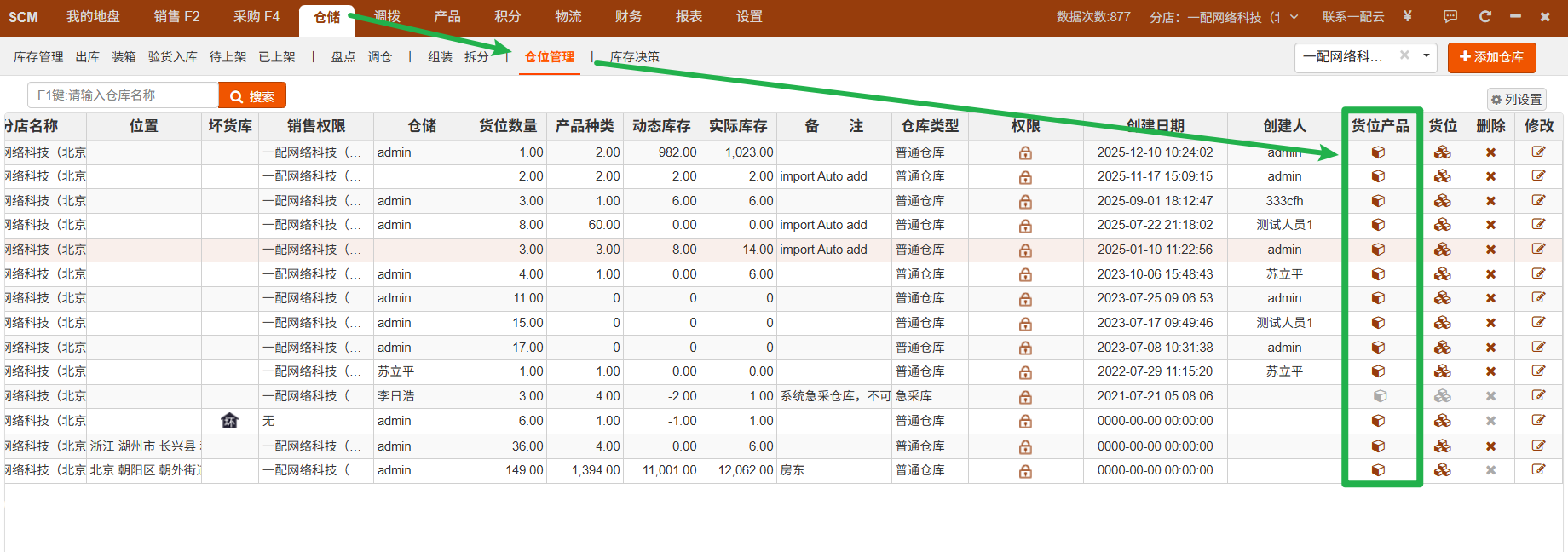Viewport: 1568px width, 552px height.
Task: Open the 一配网络科 warehouse filter dropdown arrow
Action: point(1426,56)
